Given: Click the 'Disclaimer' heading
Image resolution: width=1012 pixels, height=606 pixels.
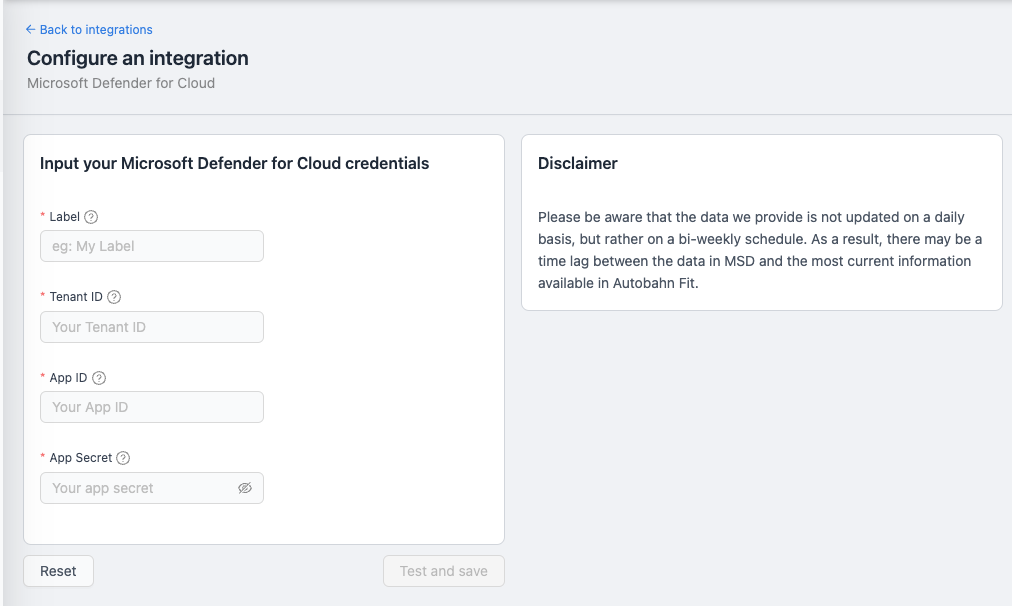Looking at the screenshot, I should (578, 163).
